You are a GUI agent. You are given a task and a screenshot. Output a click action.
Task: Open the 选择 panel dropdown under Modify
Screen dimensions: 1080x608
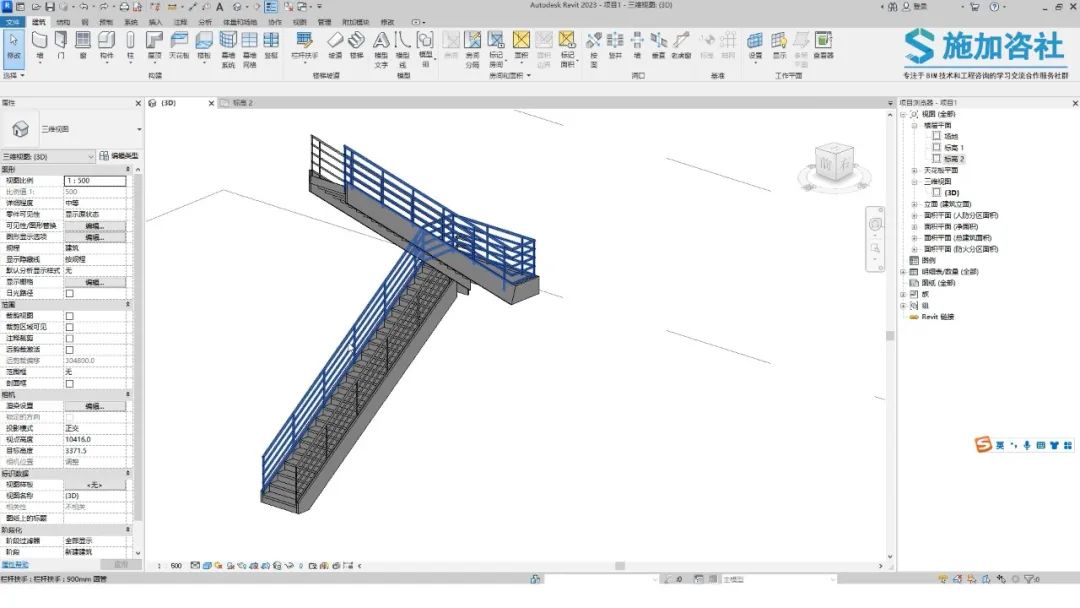click(x=14, y=75)
